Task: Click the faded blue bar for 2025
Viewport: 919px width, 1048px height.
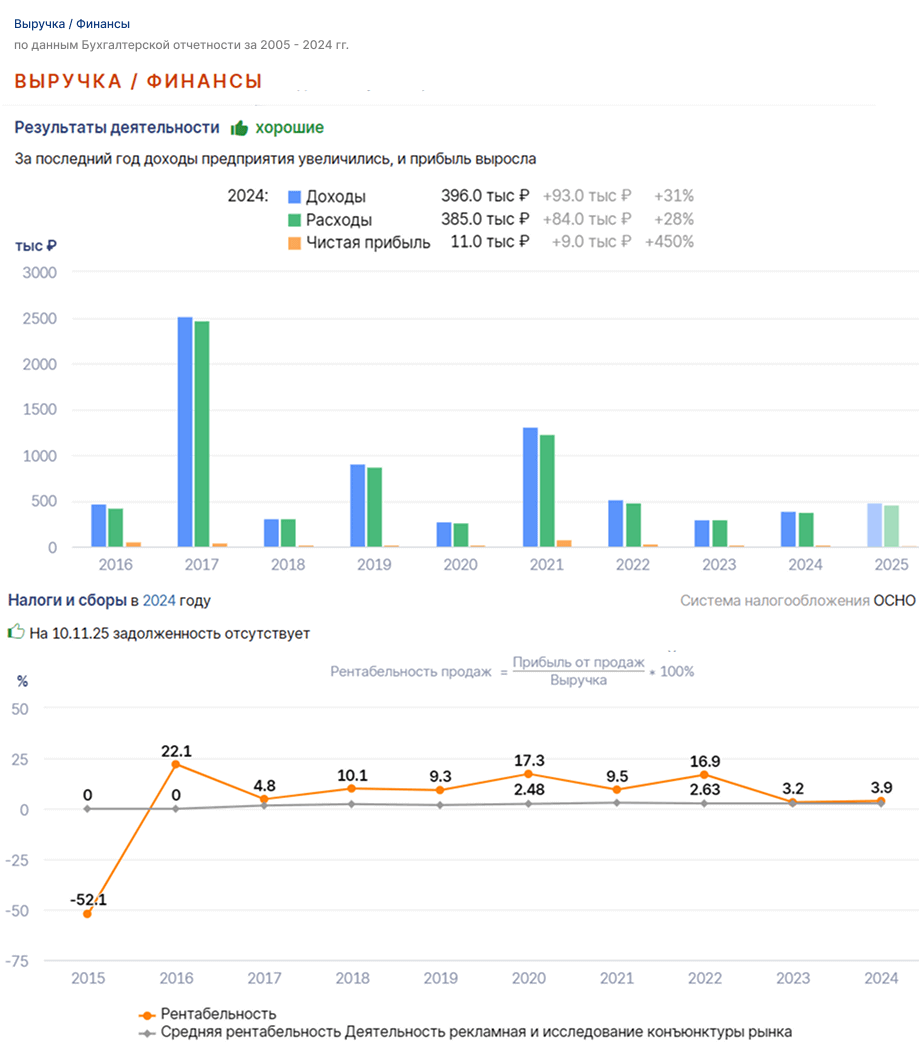Action: [x=875, y=525]
